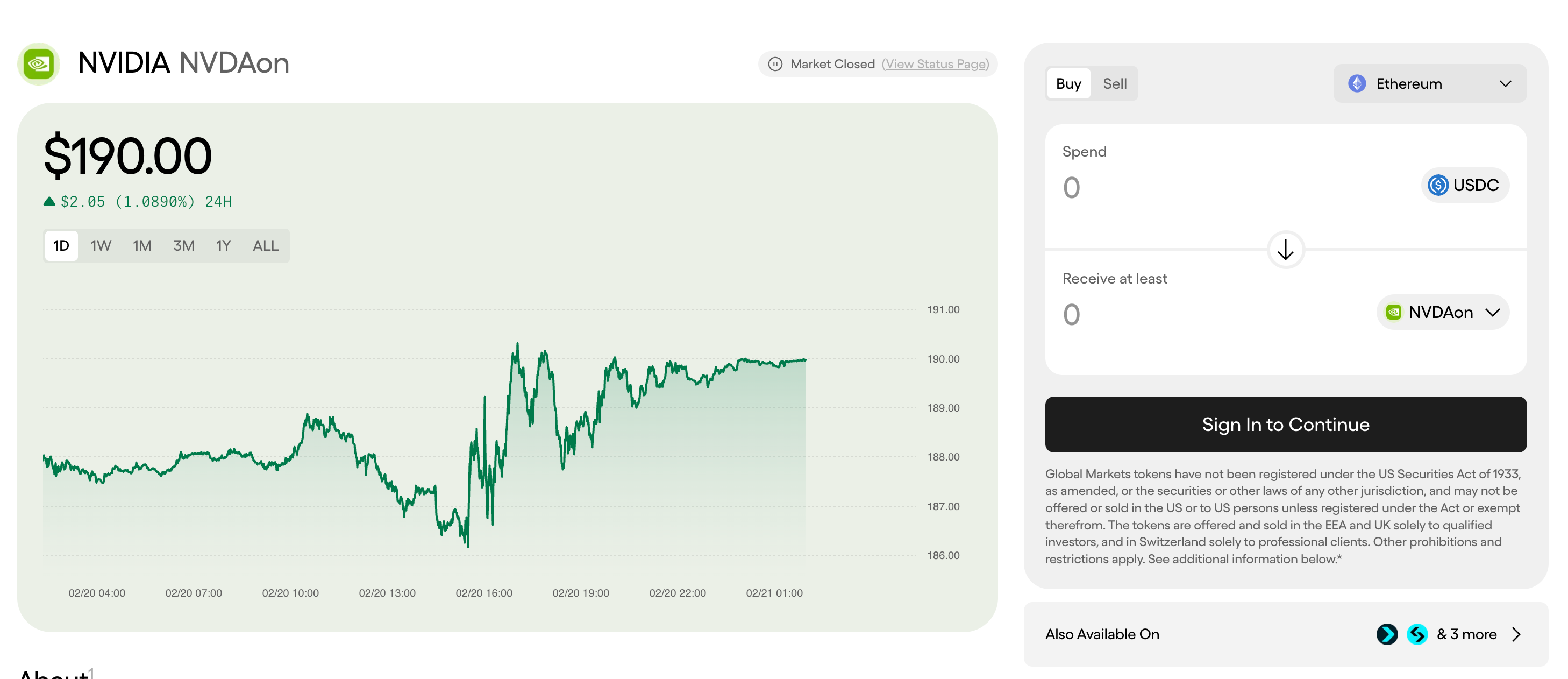The height and width of the screenshot is (679, 1568).
Task: Switch to Buy mode
Action: pos(1068,83)
